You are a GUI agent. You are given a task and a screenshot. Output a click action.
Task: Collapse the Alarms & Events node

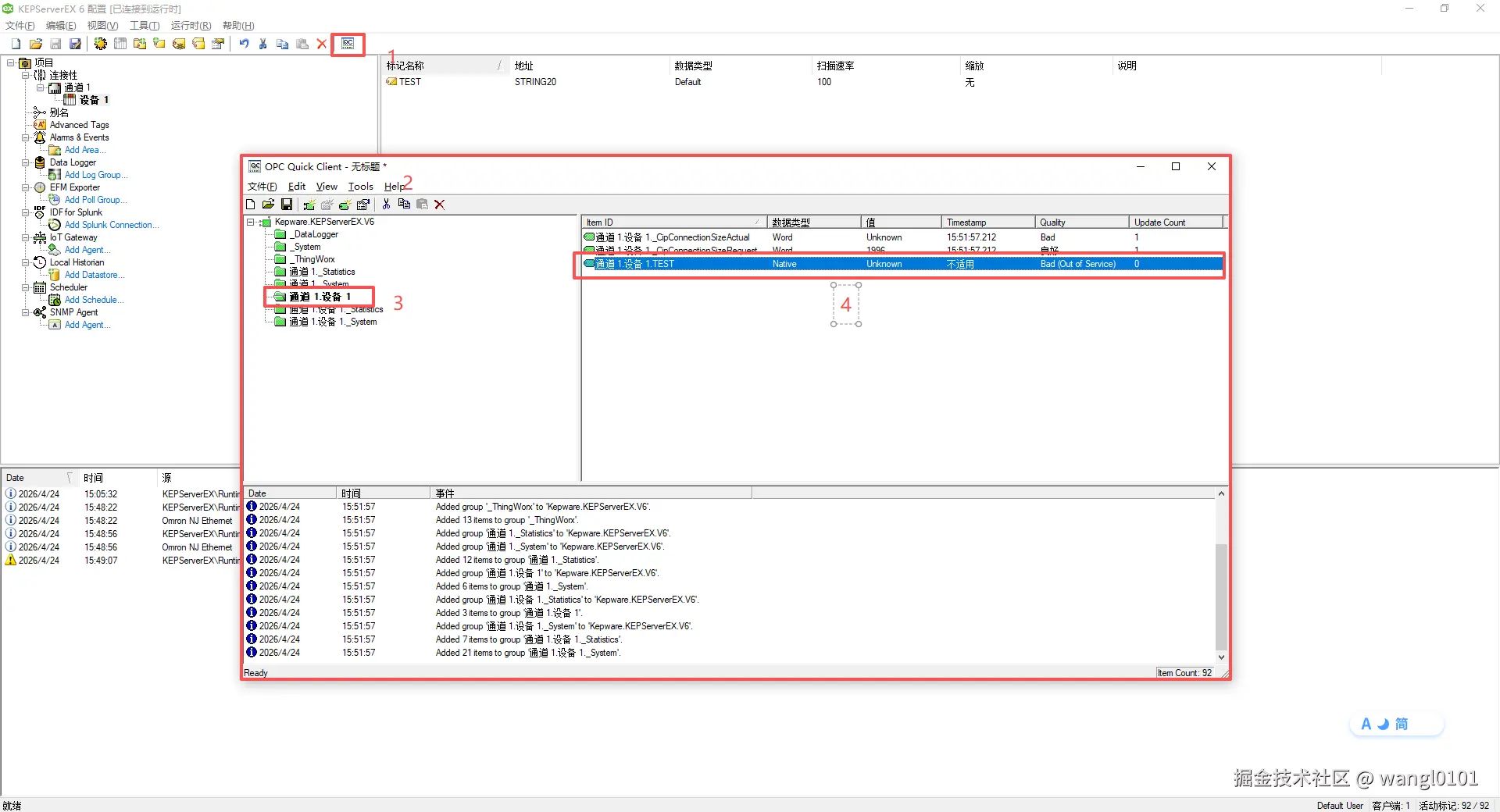(26, 137)
